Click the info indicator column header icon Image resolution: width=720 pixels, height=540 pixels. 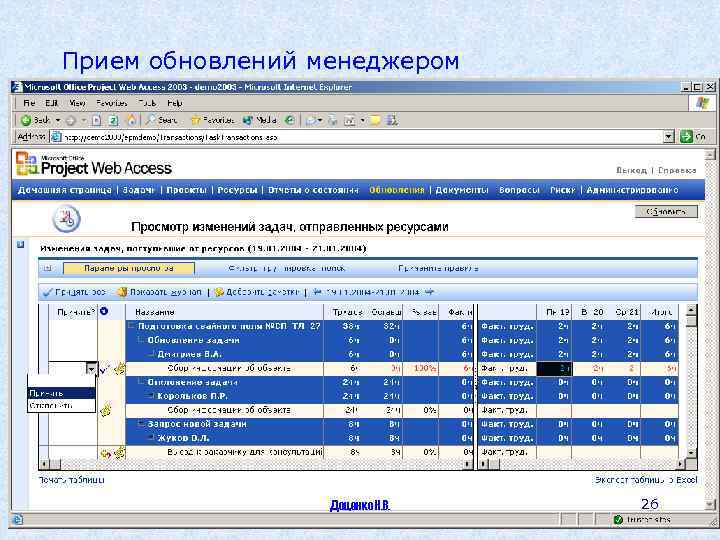coord(104,311)
